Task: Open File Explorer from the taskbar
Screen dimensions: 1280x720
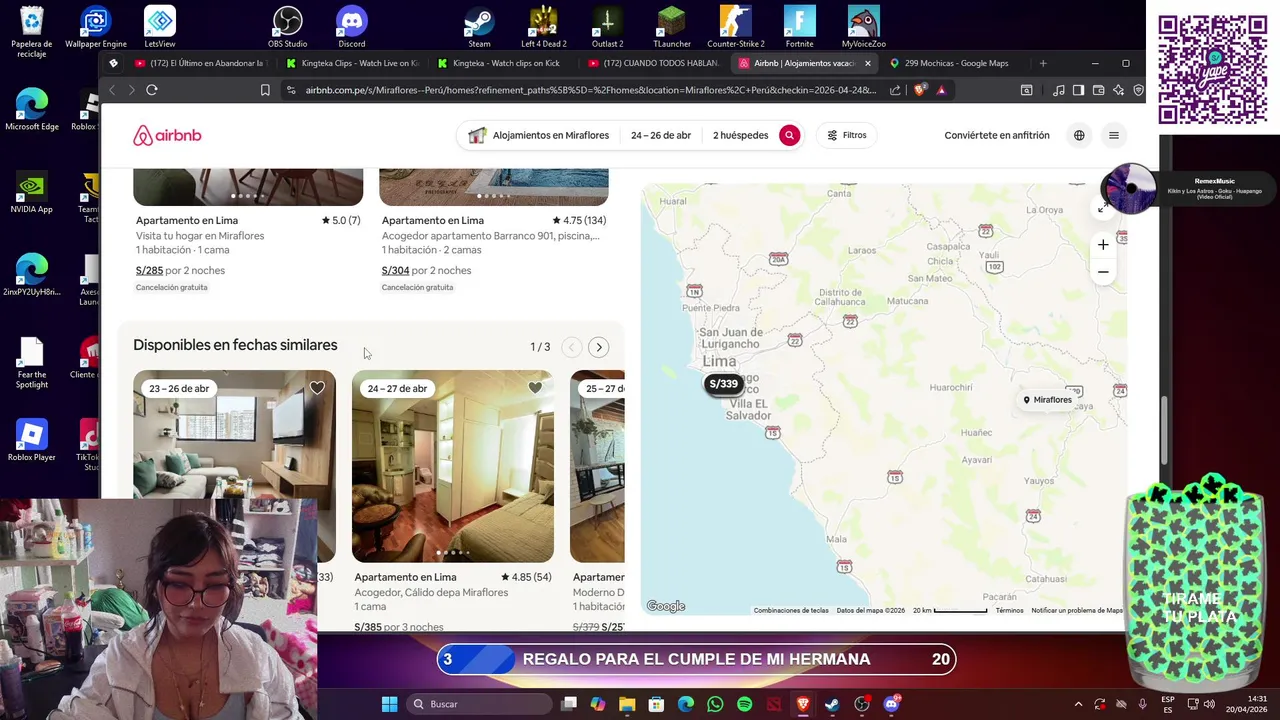Action: (x=627, y=704)
